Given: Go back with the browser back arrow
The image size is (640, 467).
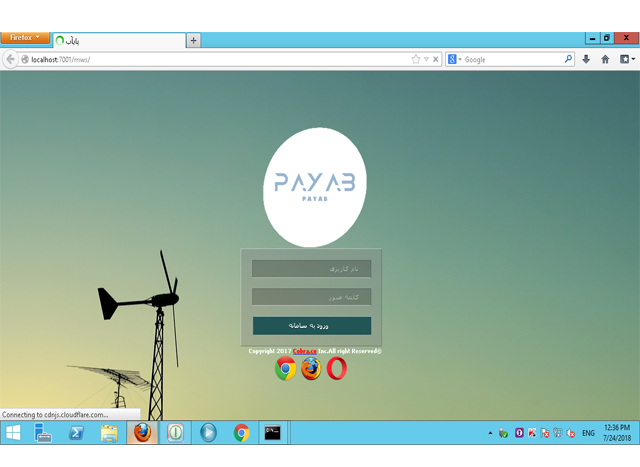Looking at the screenshot, I should 10,60.
